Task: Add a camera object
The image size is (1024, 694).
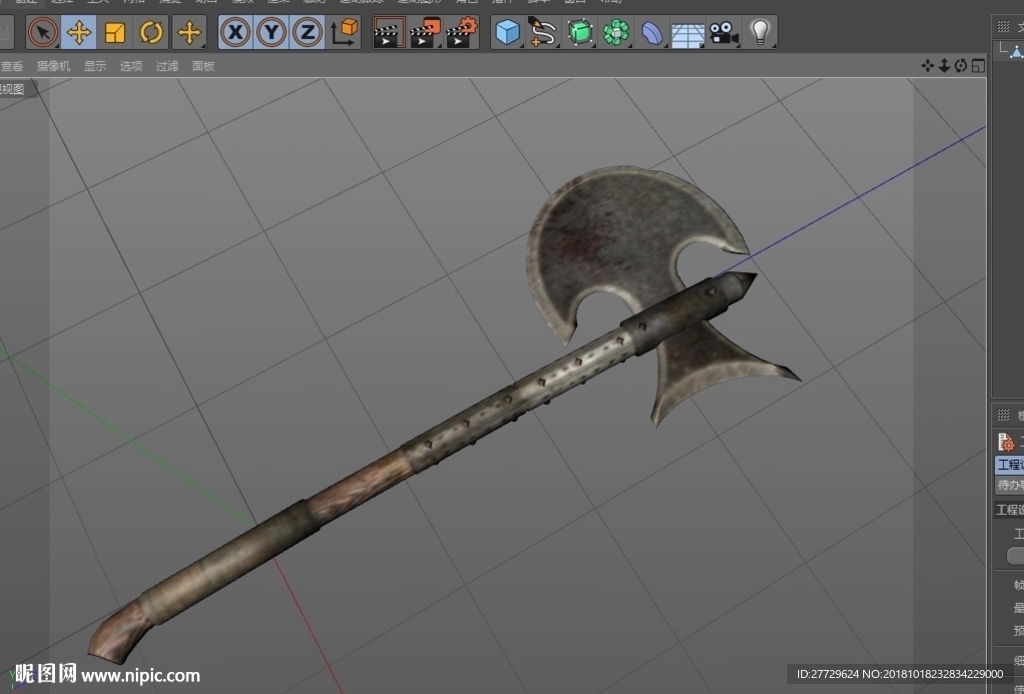Action: 724,32
